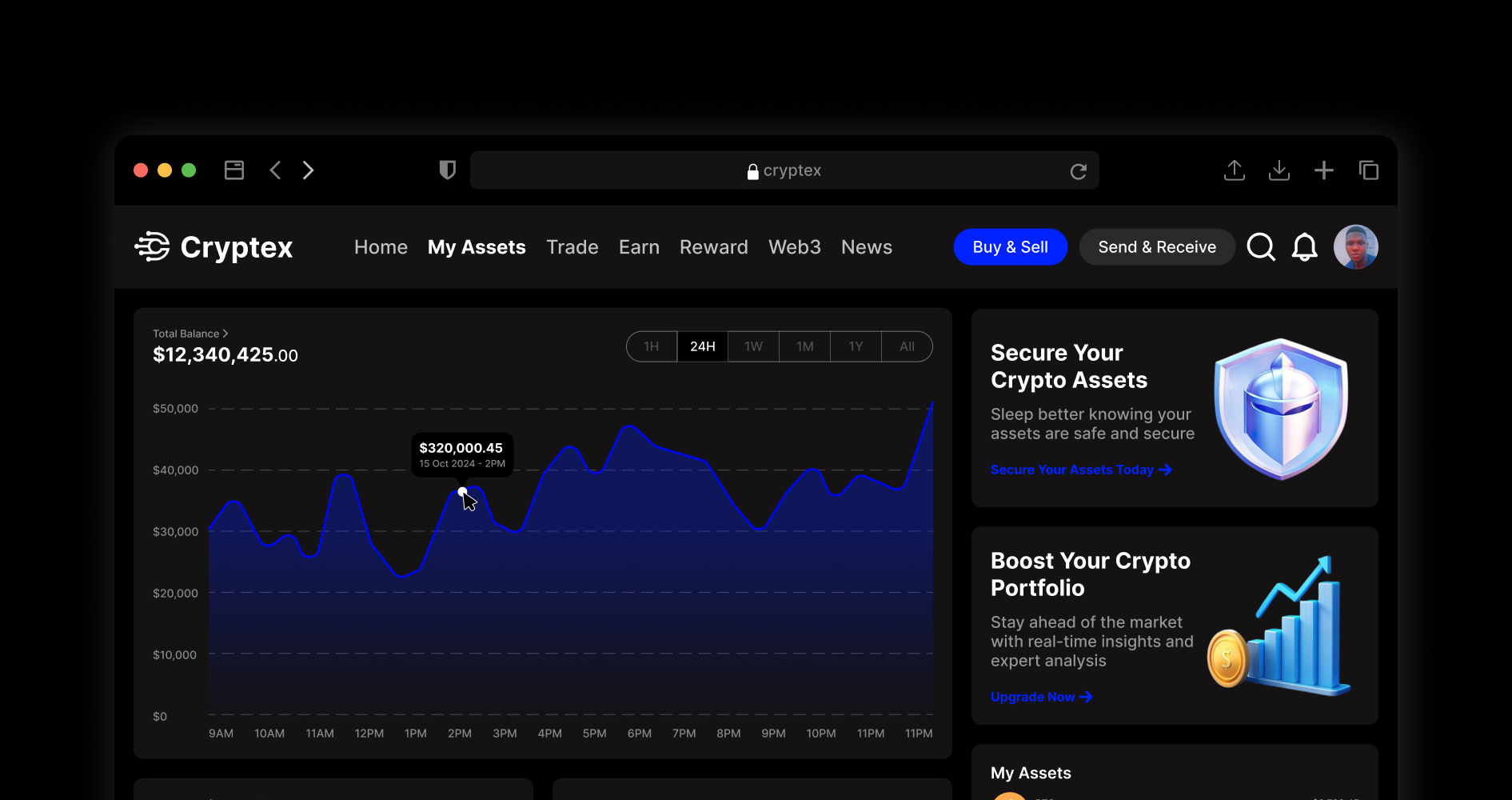1512x800 pixels.
Task: Open the Upgrade Now link
Action: pyautogui.click(x=1040, y=697)
